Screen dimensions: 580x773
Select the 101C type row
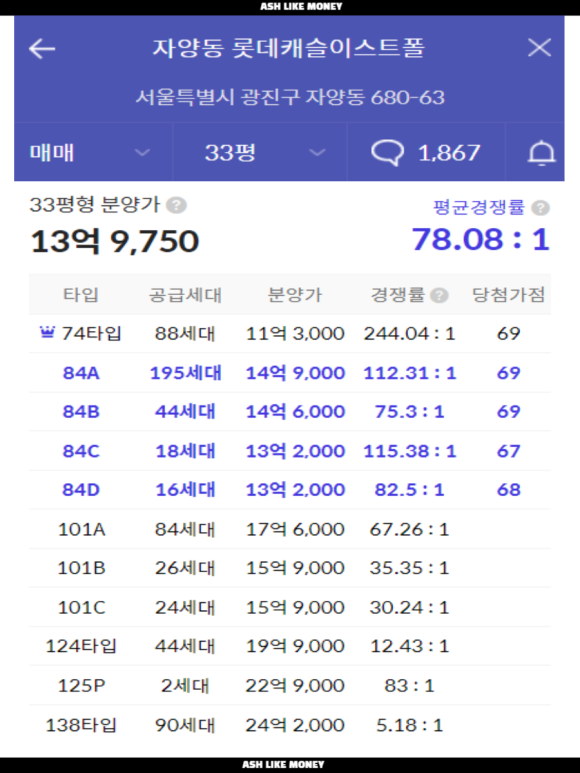click(290, 607)
